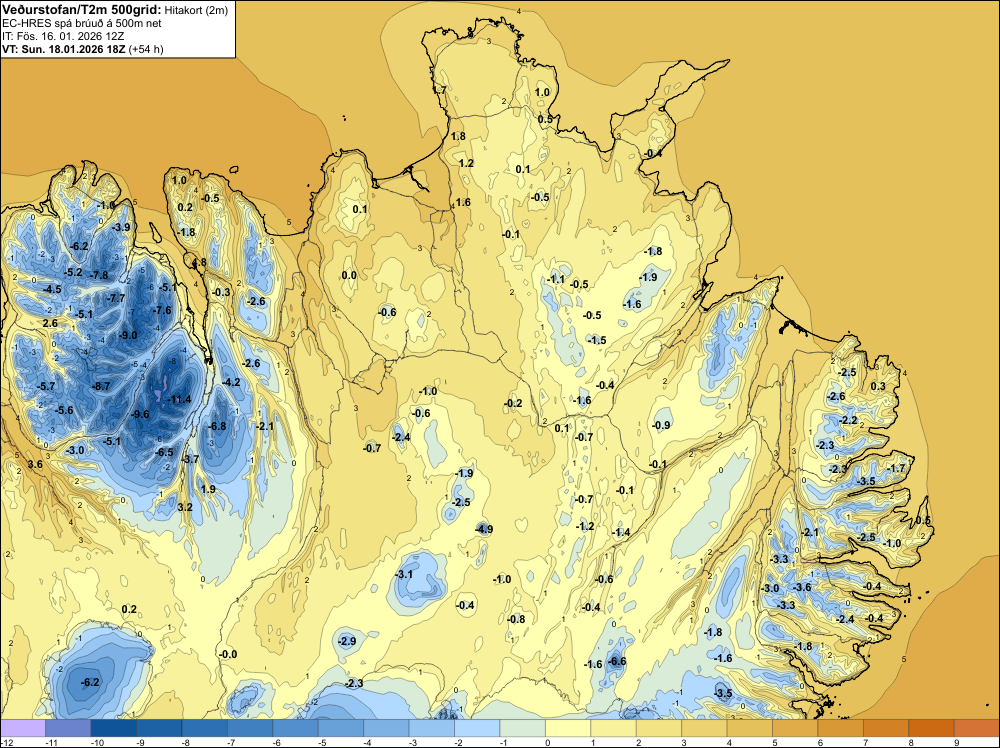The width and height of the screenshot is (1000, 748).
Task: Click the -3.6 temperature label
Action: click(x=802, y=587)
